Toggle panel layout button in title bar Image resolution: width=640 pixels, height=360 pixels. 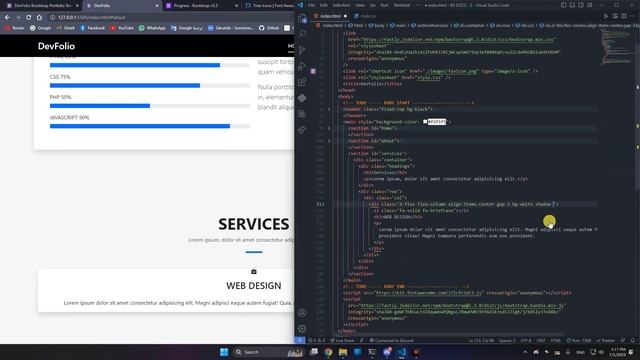click(x=572, y=5)
